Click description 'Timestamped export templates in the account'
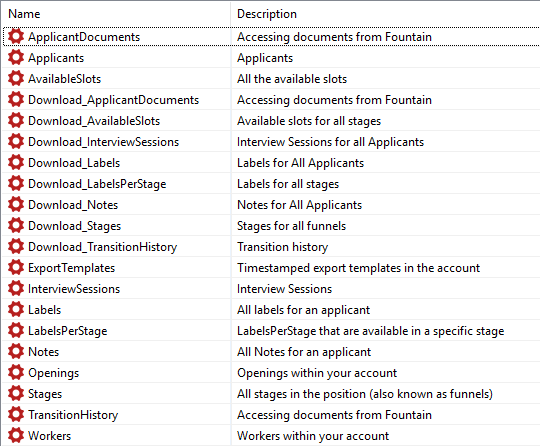The image size is (540, 446). (358, 268)
